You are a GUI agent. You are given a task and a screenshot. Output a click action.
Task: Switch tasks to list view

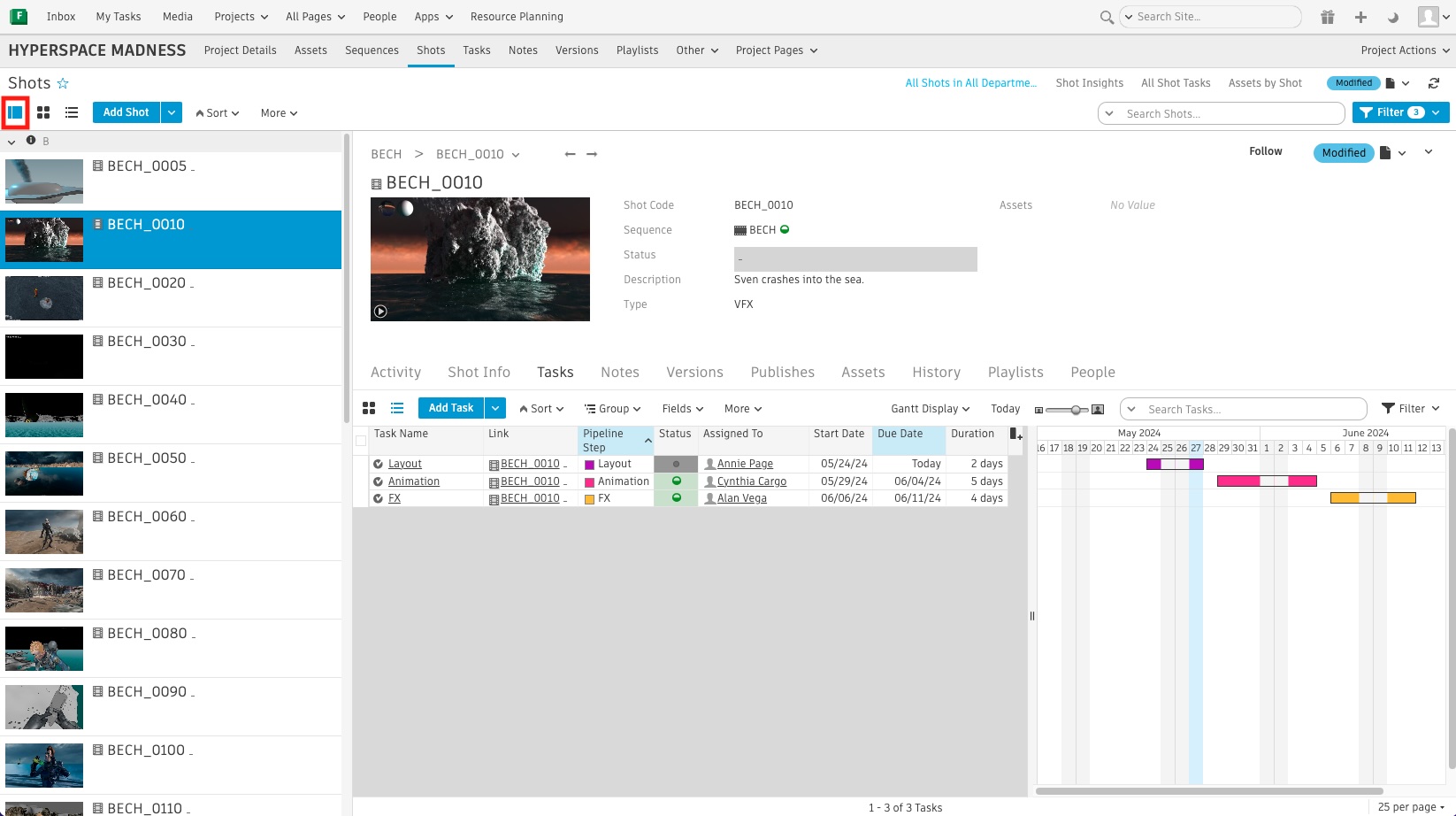[x=397, y=408]
